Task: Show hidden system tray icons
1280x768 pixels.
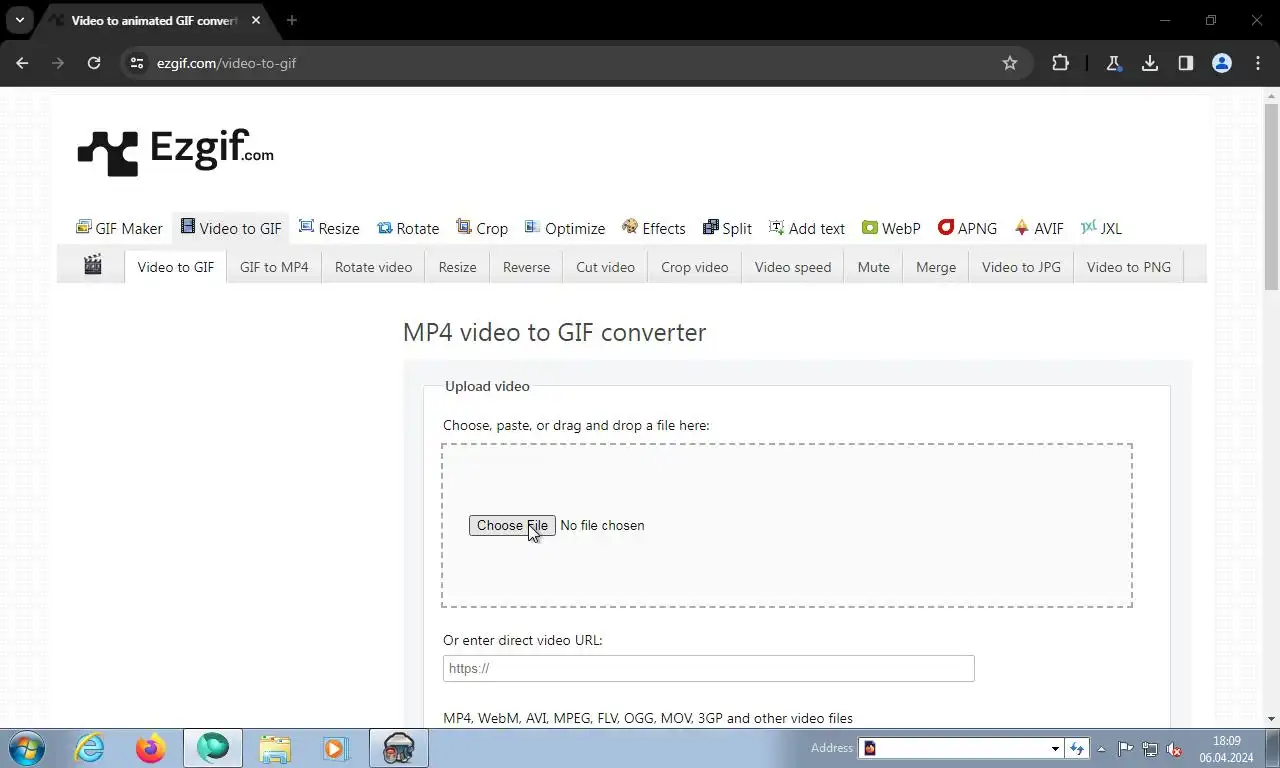Action: click(1101, 748)
